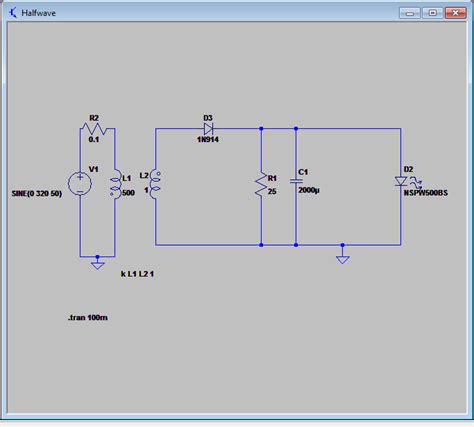Select the ground symbol under V1 loop

(x=98, y=265)
